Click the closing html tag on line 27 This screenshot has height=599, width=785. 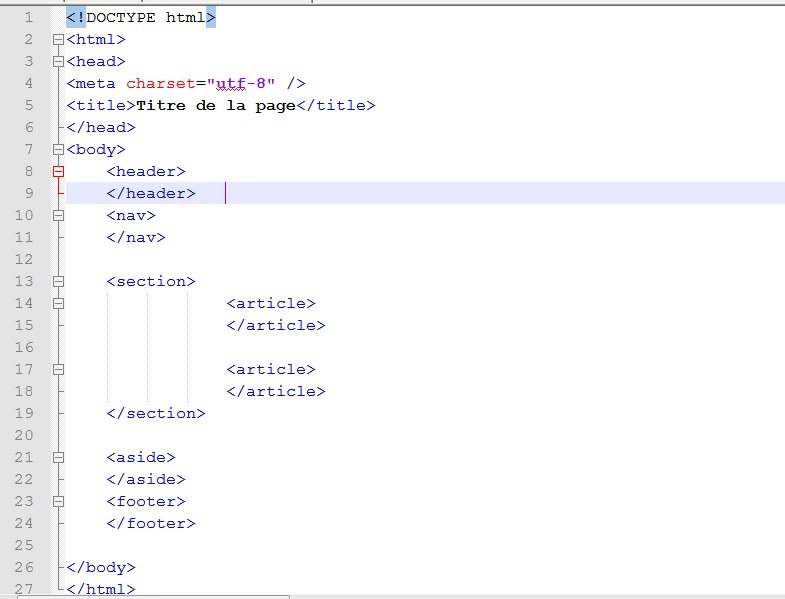coord(101,589)
